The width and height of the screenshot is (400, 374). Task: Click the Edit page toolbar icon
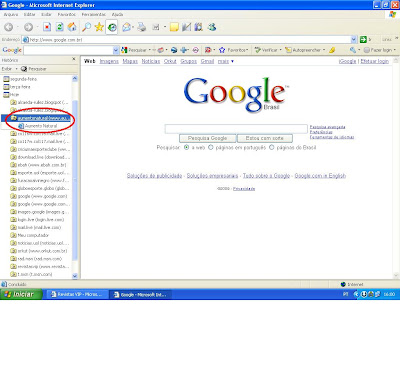coord(156,27)
